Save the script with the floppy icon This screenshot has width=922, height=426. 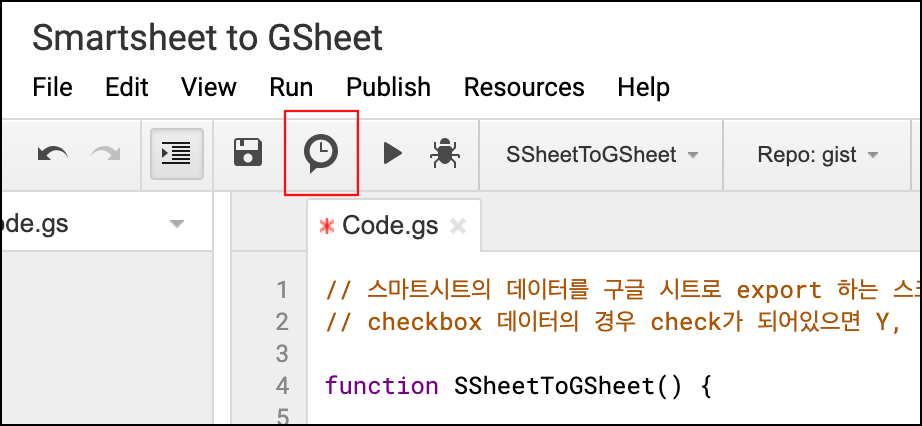248,153
